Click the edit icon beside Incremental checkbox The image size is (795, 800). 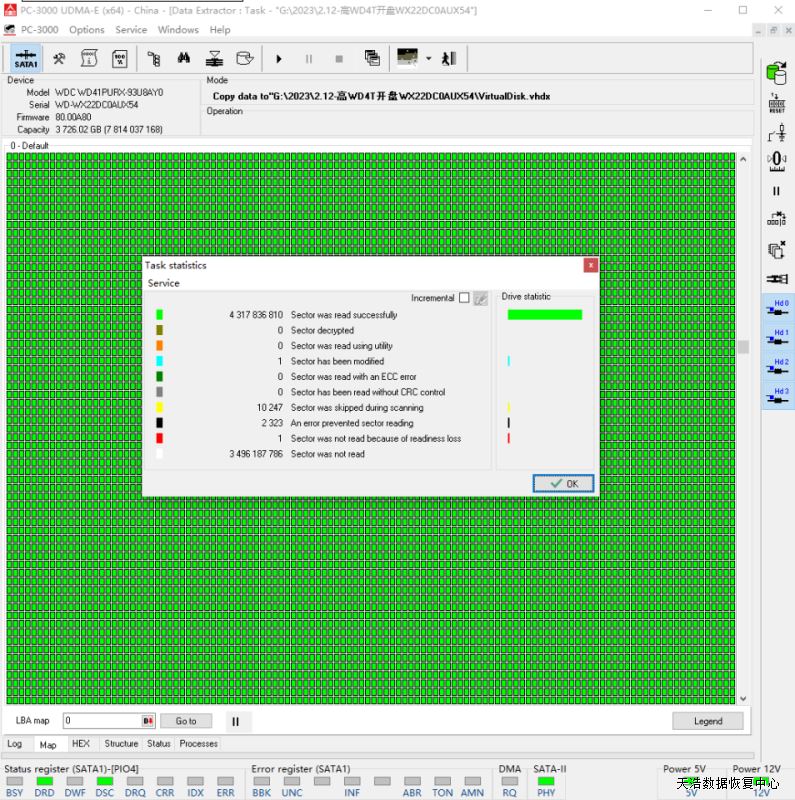click(481, 298)
